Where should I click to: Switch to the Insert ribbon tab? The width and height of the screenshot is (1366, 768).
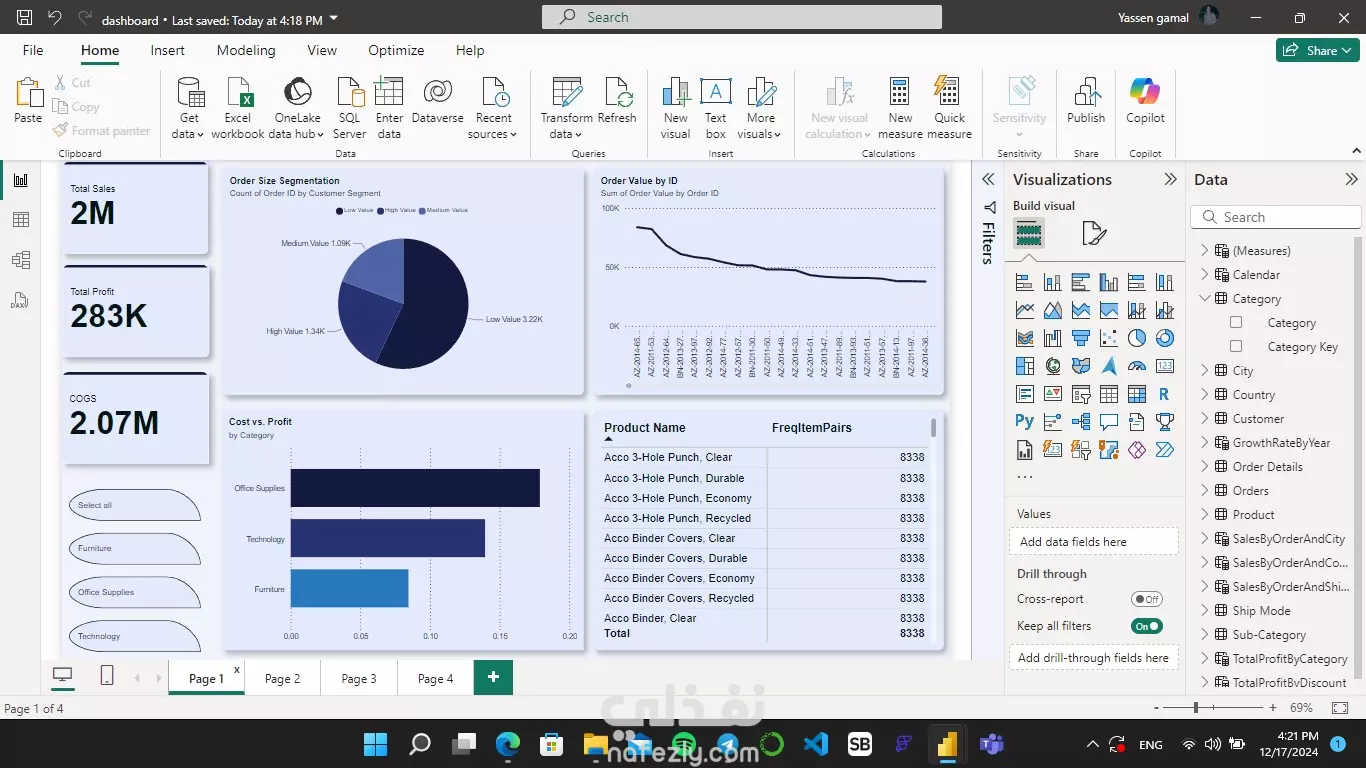tap(168, 50)
